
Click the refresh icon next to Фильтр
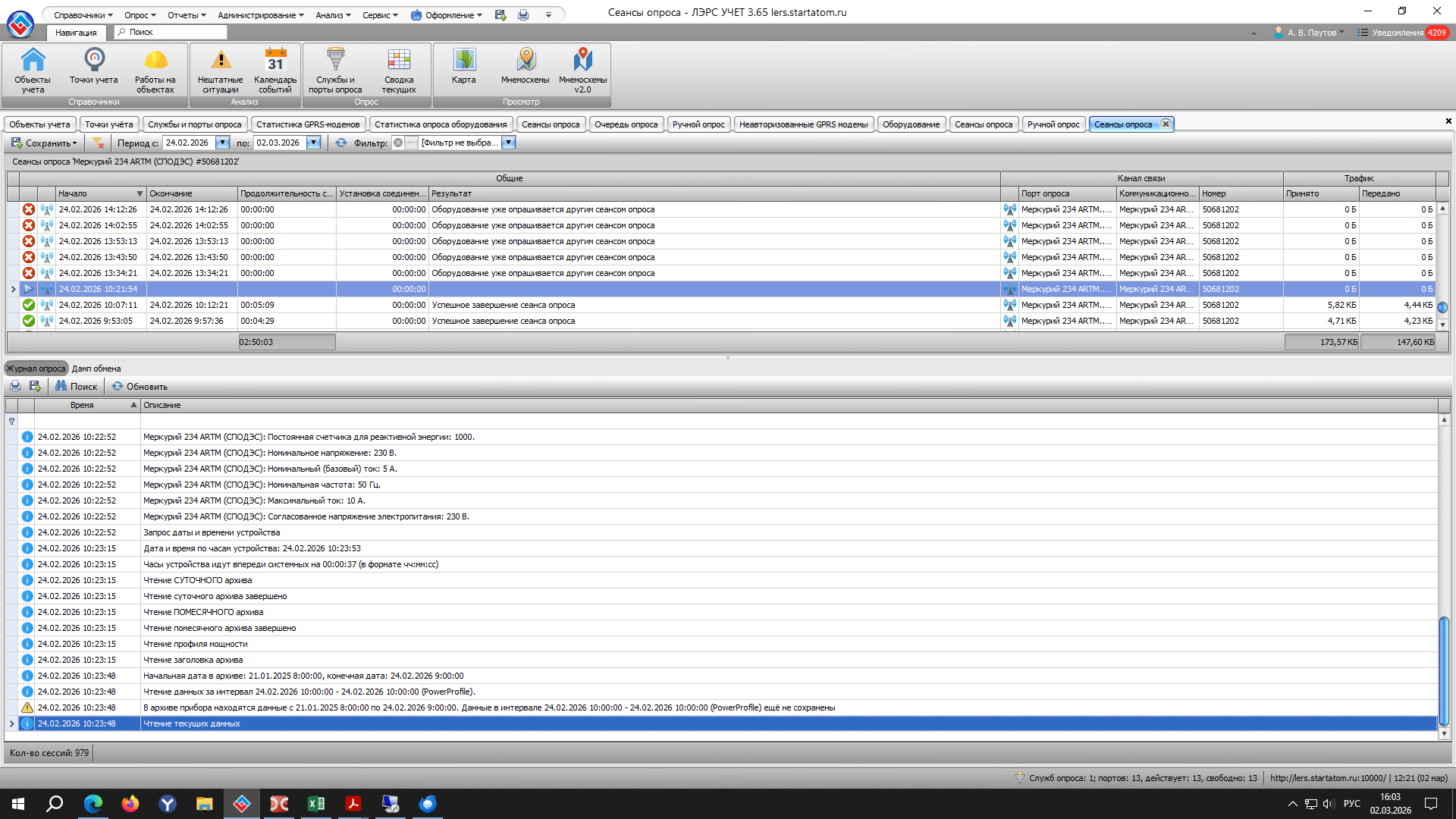click(341, 143)
